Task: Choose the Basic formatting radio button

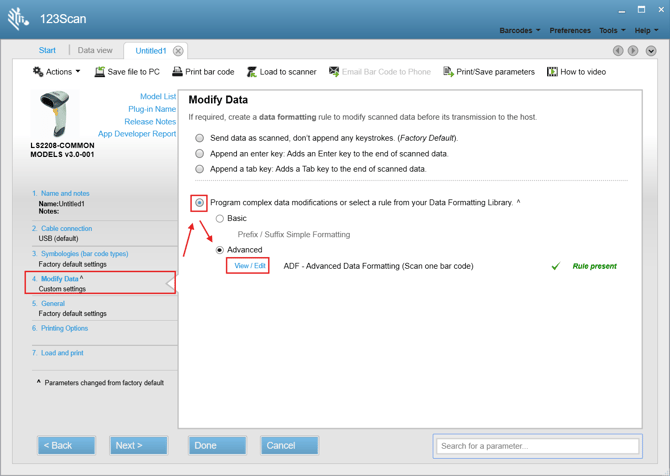Action: [220, 218]
